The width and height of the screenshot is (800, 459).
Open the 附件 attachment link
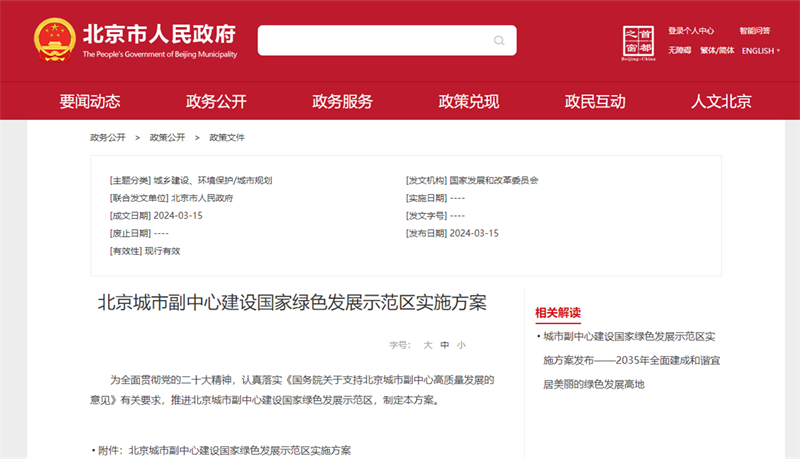239,450
